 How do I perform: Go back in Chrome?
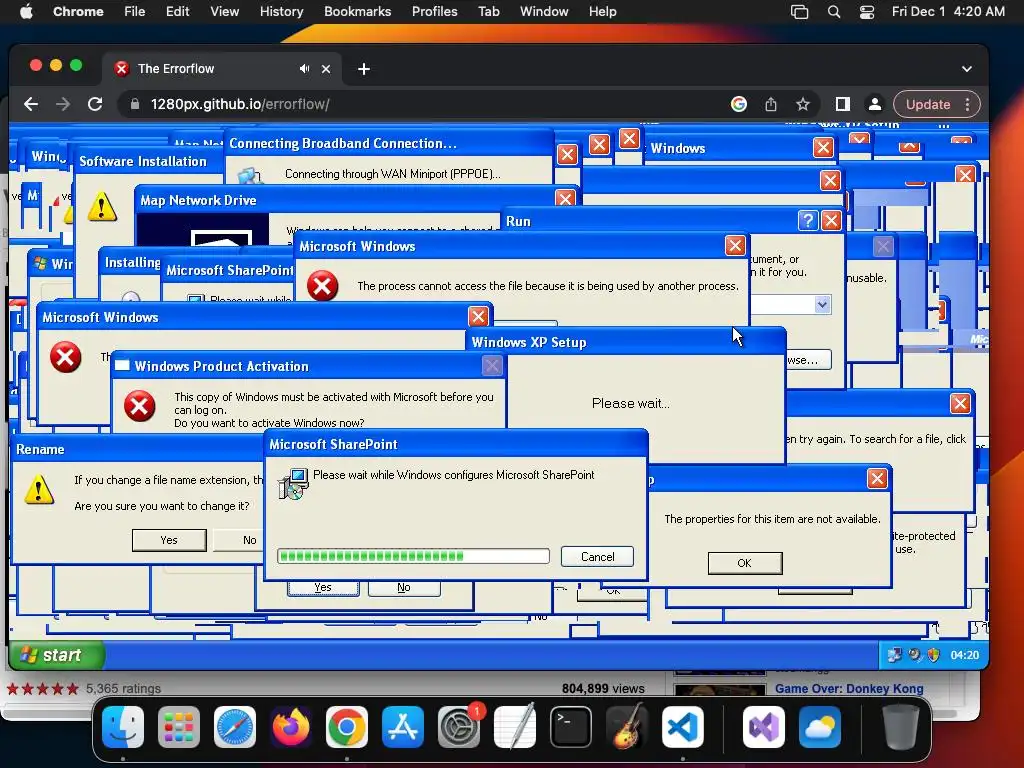[31, 104]
